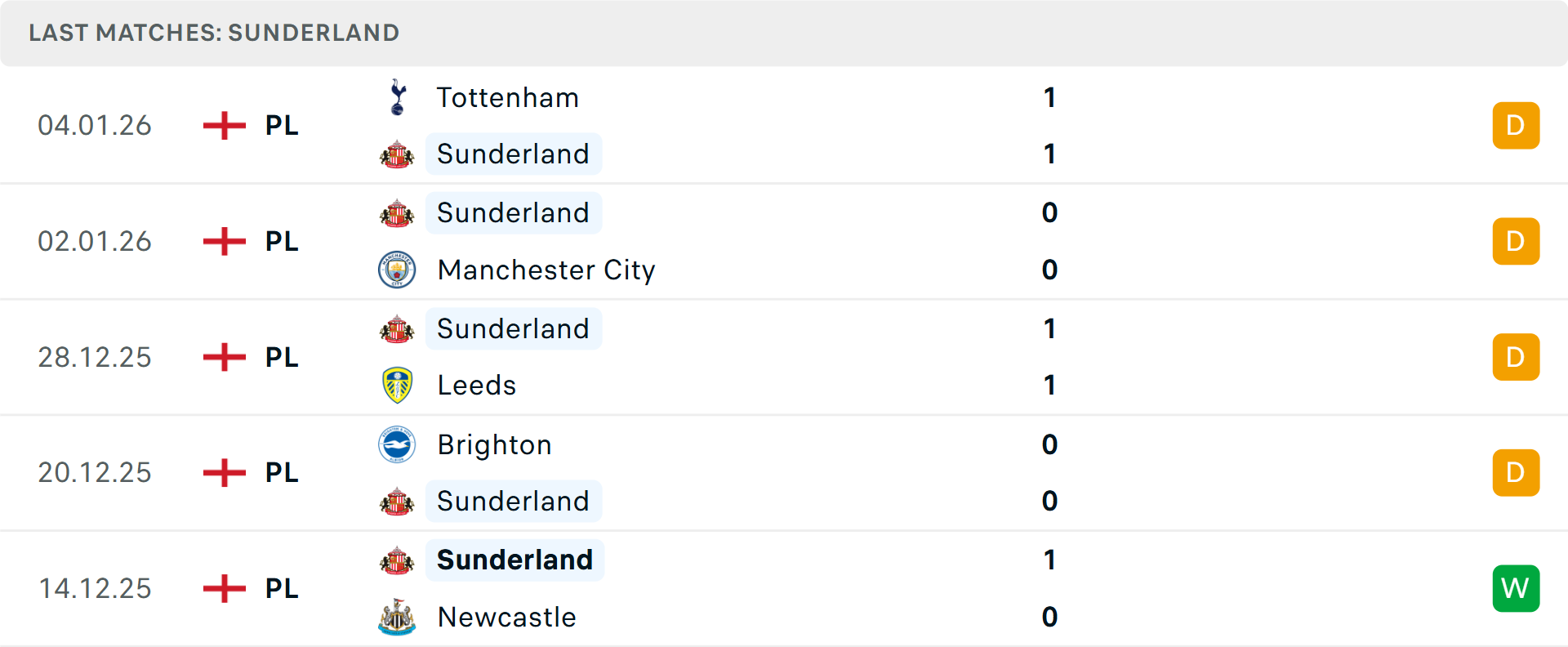Click the Tottenham club crest icon
The width and height of the screenshot is (1568, 647).
click(x=398, y=98)
